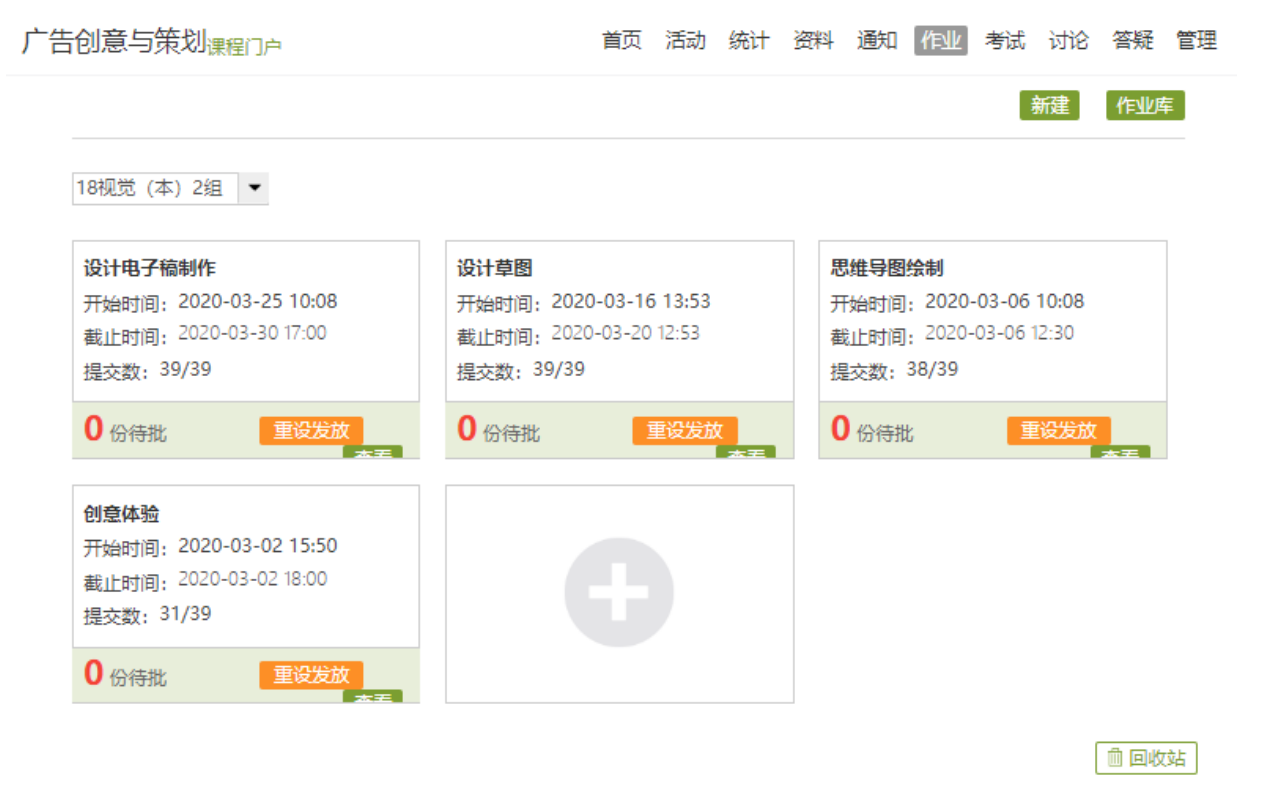1262x802 pixels.
Task: Open the 设计草图 assignment title
Action: [495, 268]
